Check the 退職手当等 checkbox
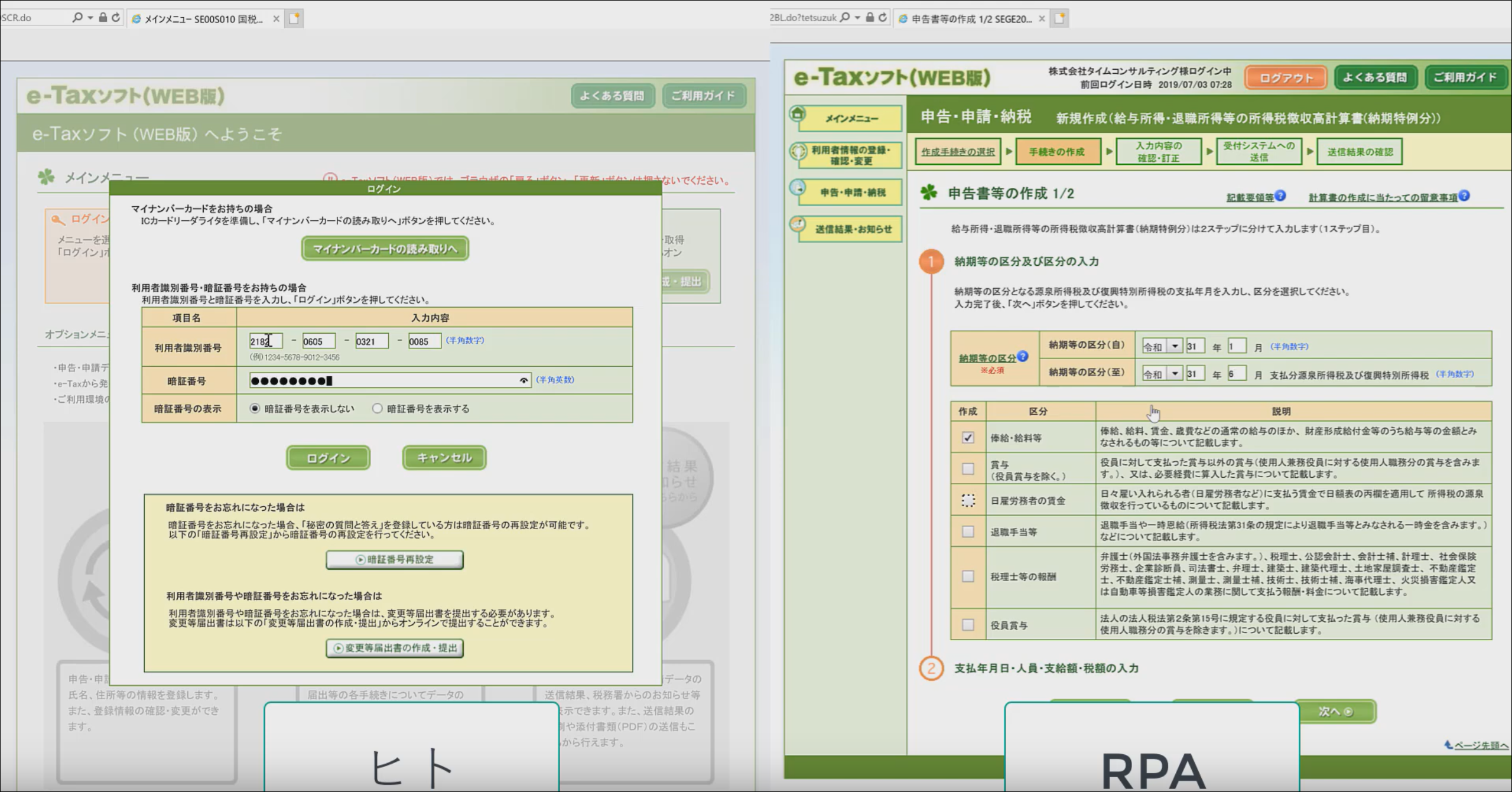Screen dimensions: 1512x792 point(968,532)
